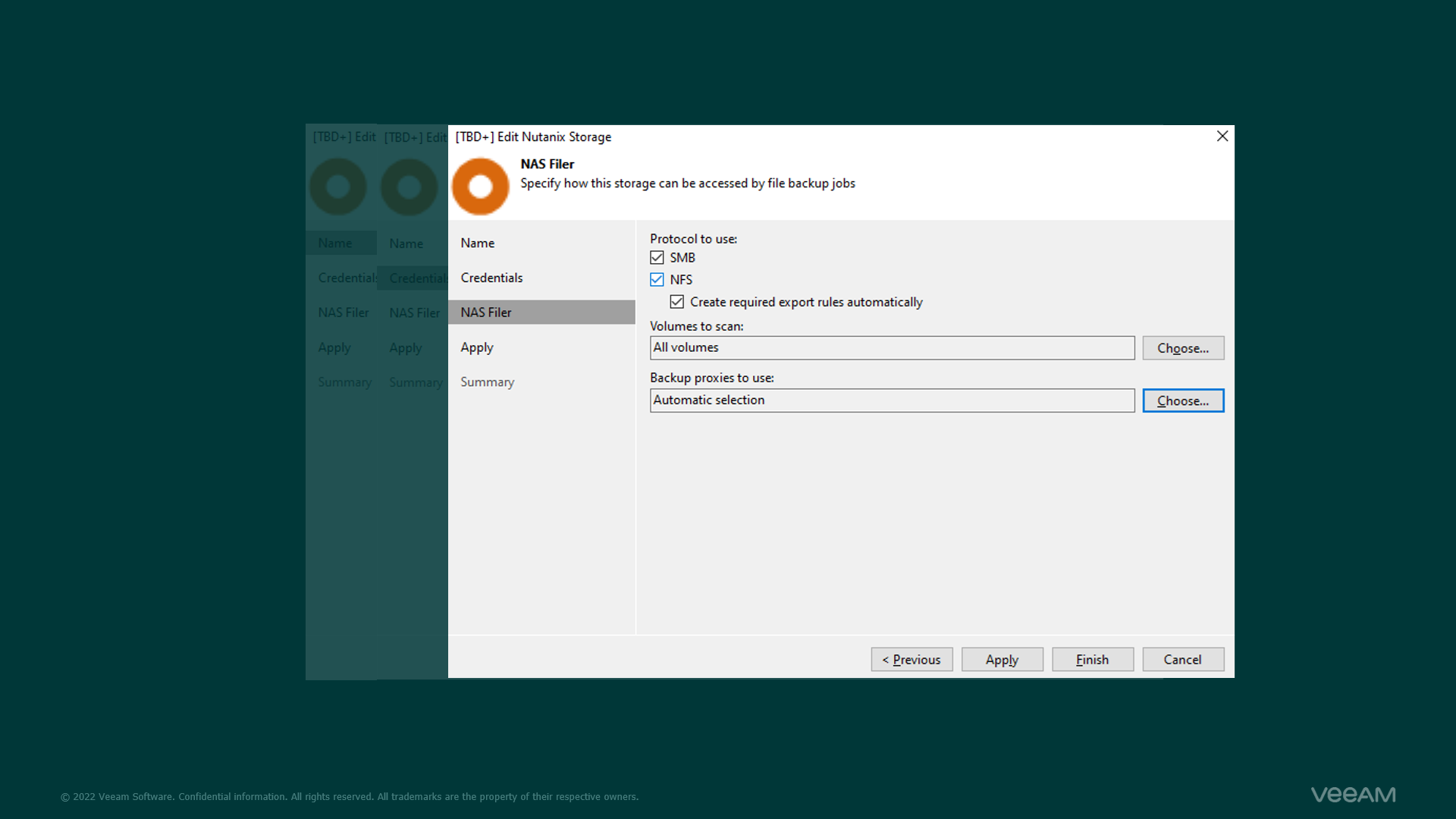Viewport: 1456px width, 819px height.
Task: Click Choose button for Volumes to scan
Action: [1183, 348]
